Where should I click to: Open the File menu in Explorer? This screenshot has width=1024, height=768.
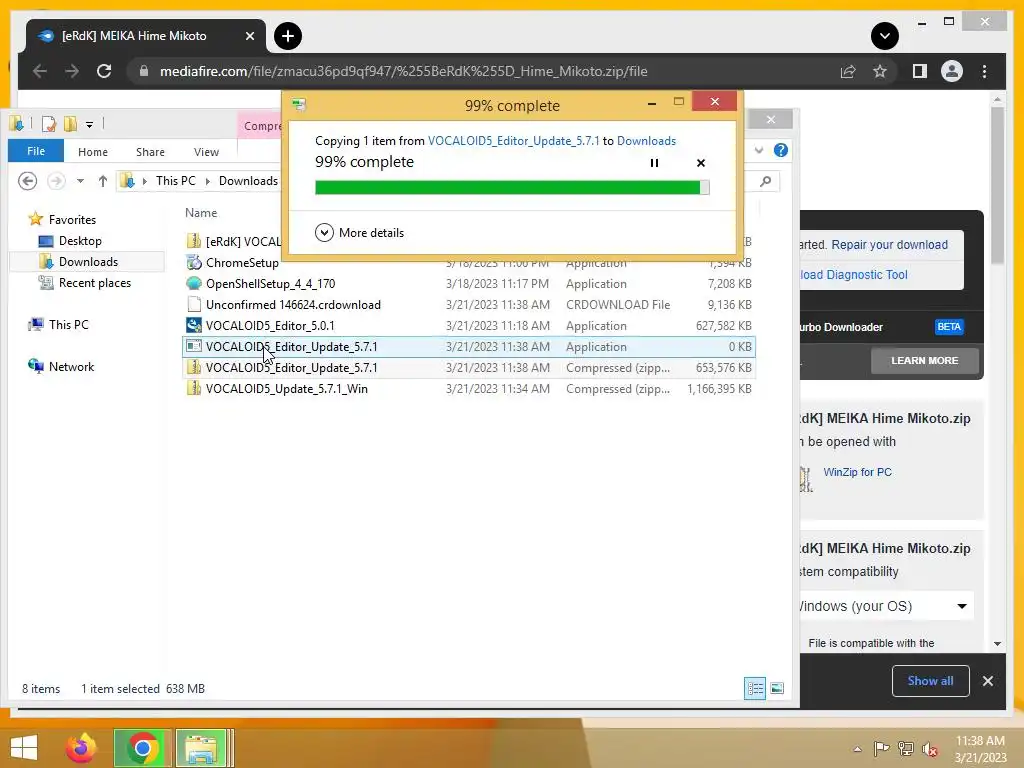(36, 151)
